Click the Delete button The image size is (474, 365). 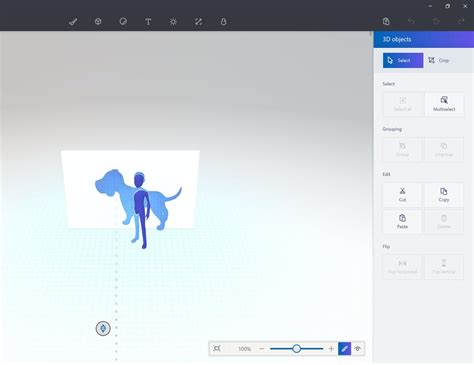click(444, 222)
